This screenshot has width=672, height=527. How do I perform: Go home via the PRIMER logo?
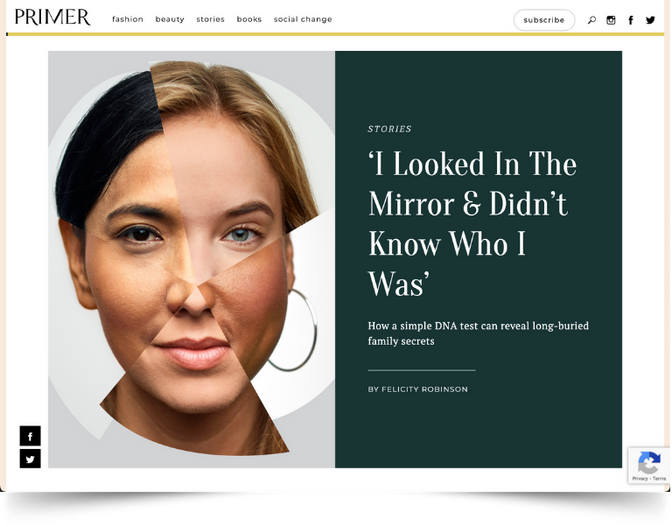pyautogui.click(x=52, y=18)
